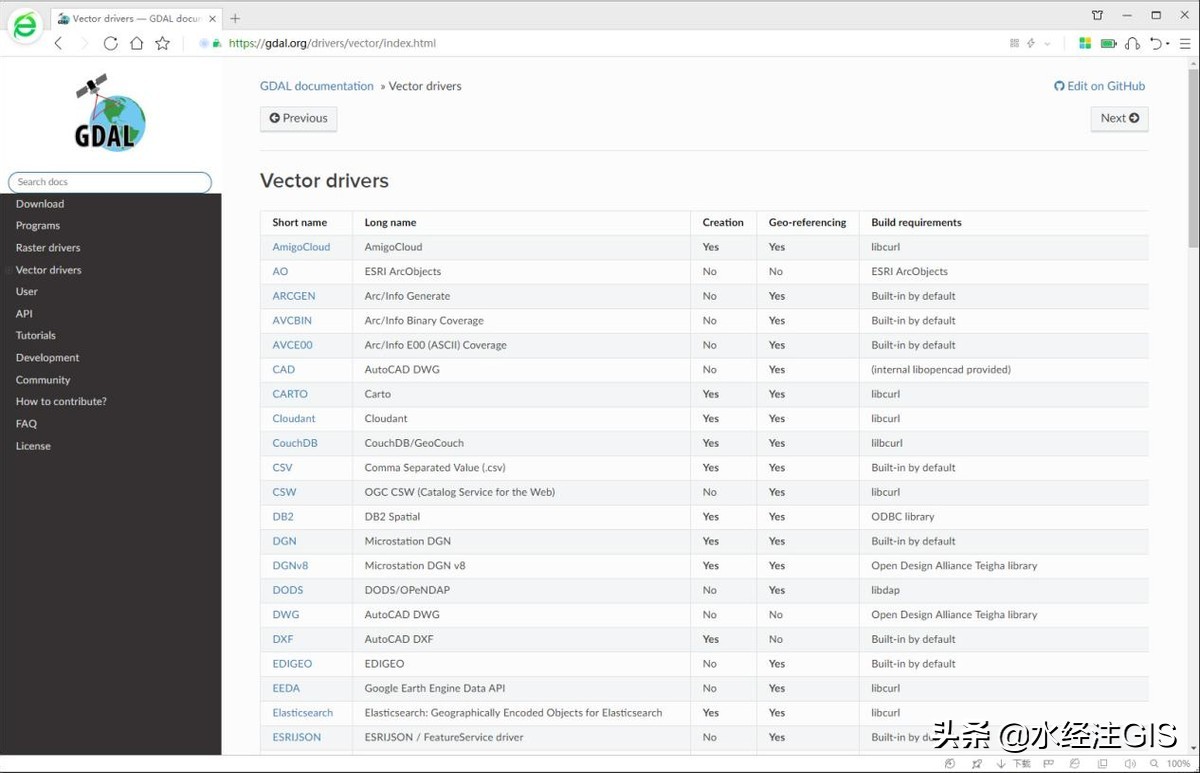1200x773 pixels.
Task: Click the browser back arrow
Action: pos(58,43)
